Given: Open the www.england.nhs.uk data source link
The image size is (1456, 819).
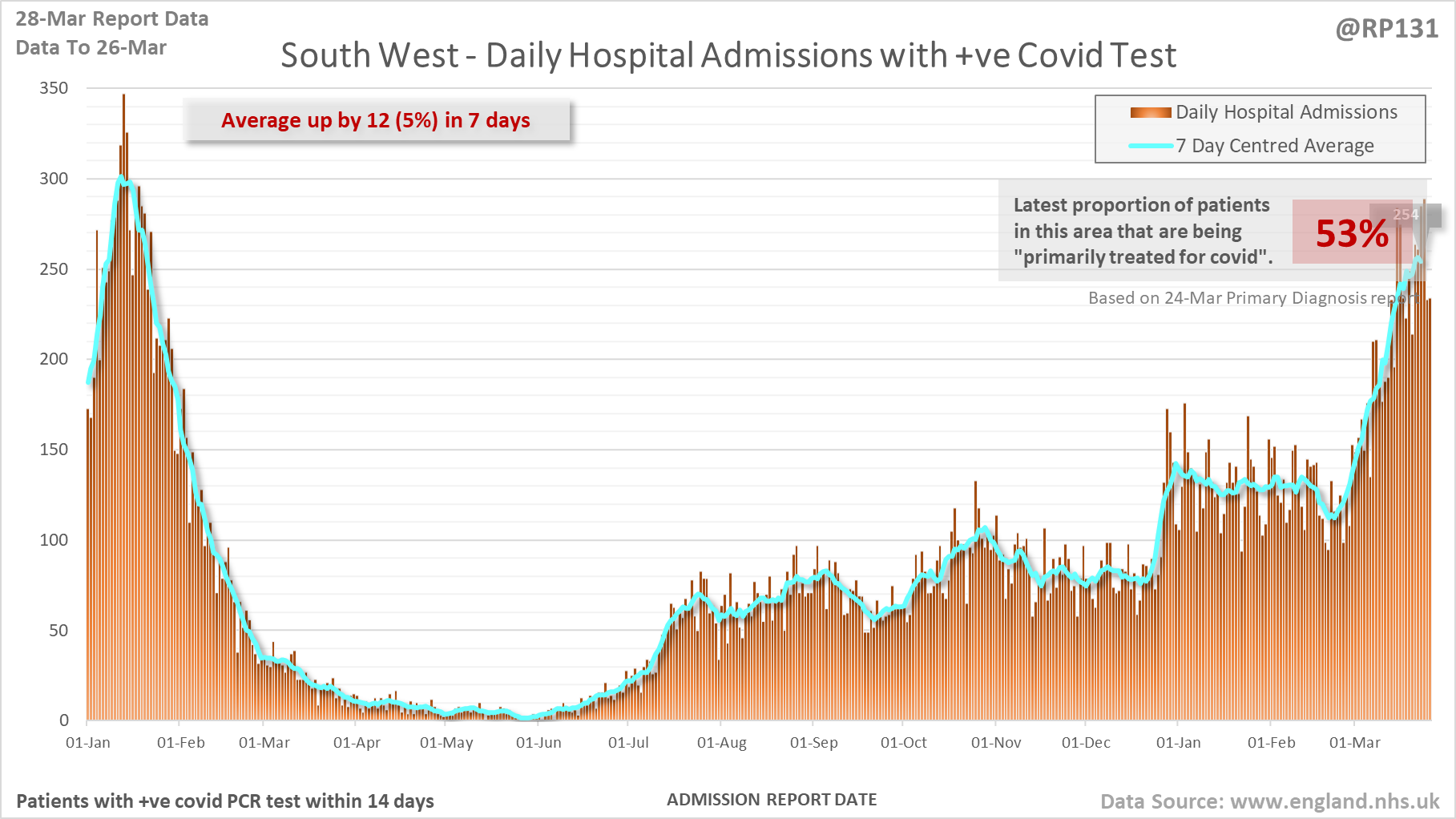Looking at the screenshot, I should point(1334,801).
